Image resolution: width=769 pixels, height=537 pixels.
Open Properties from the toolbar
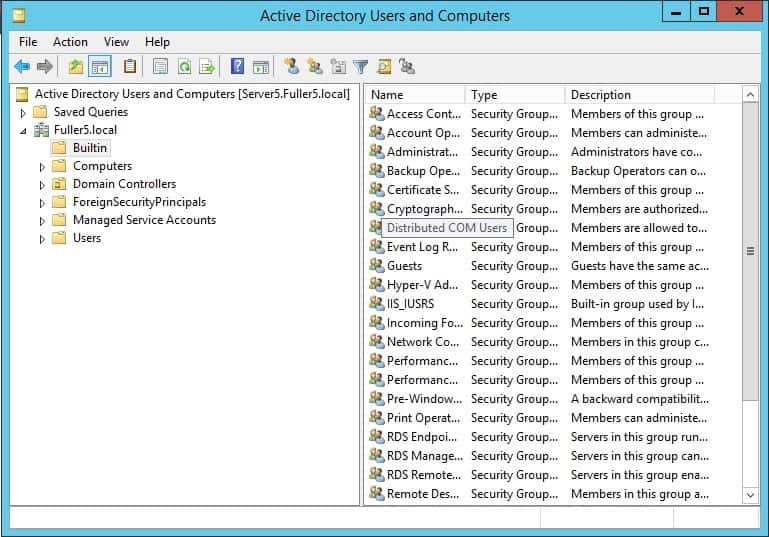[160, 66]
